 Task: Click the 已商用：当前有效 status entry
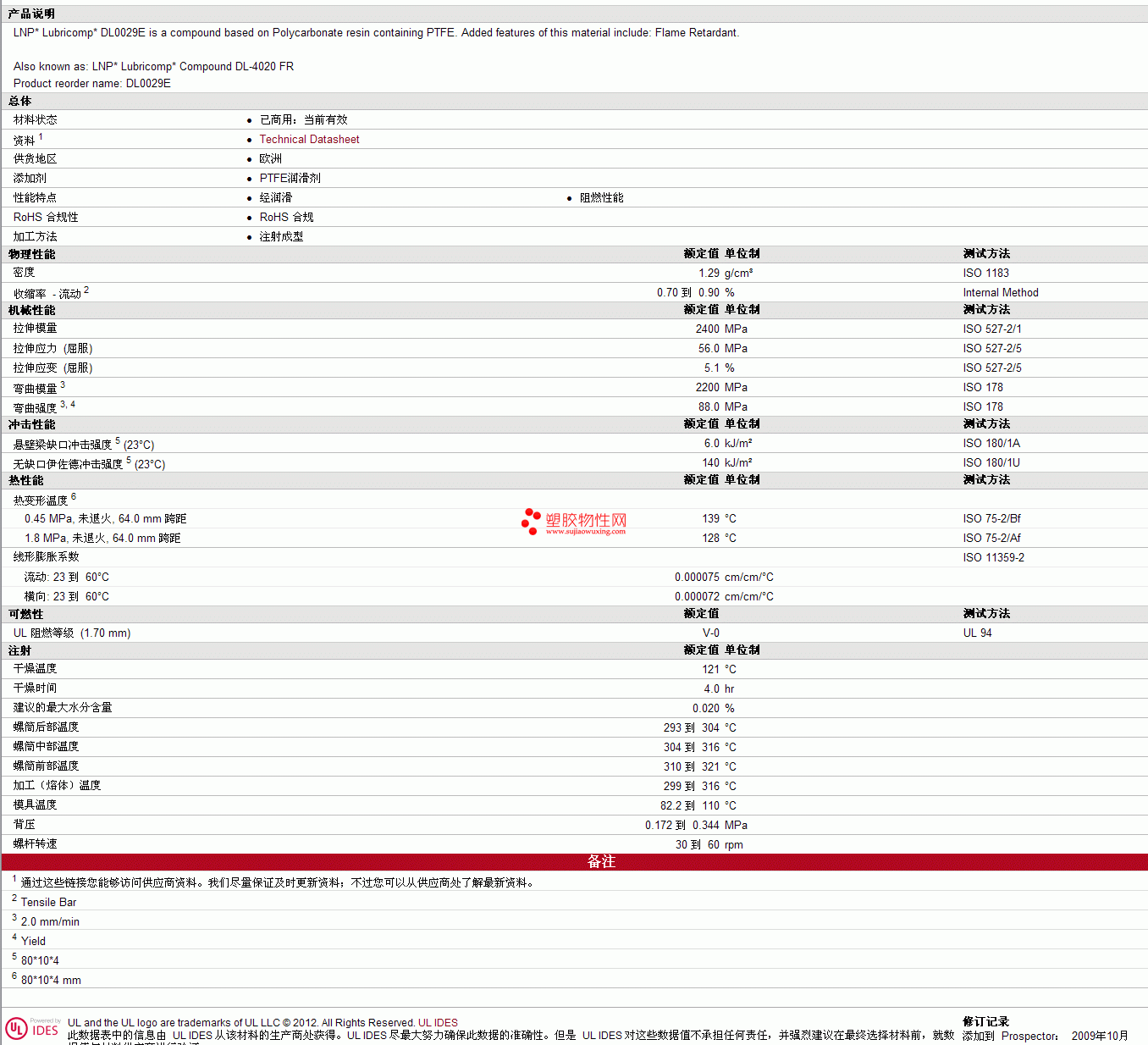pyautogui.click(x=303, y=120)
